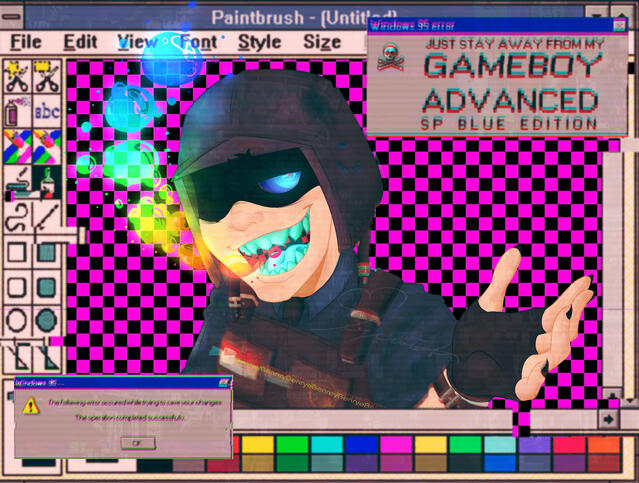Select the plain Eraser tool

point(47,146)
